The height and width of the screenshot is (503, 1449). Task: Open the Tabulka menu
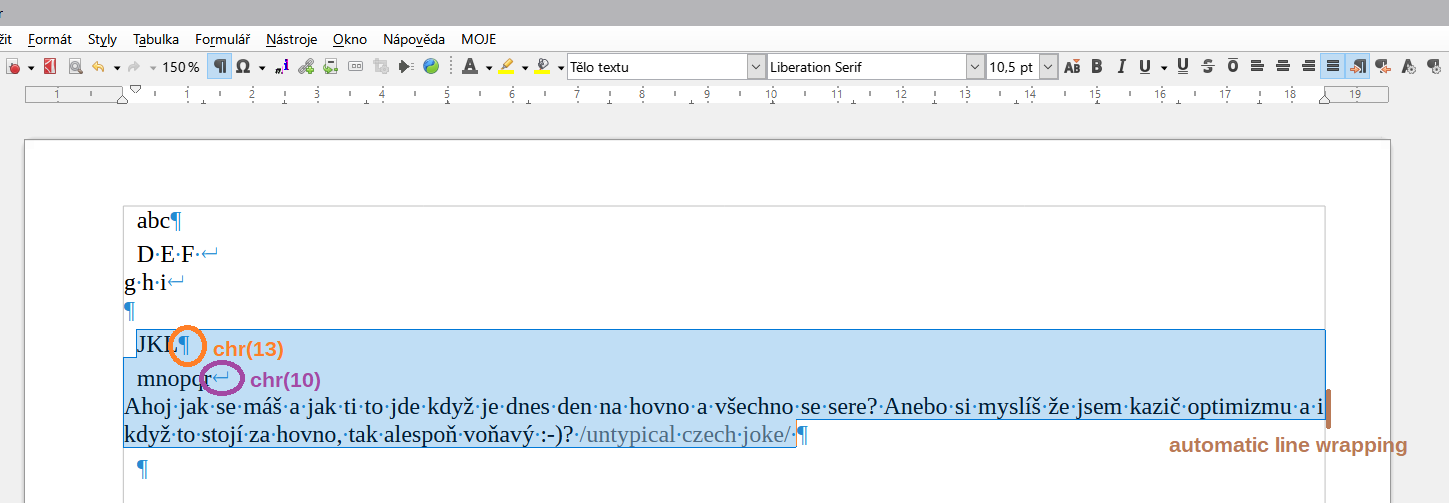tap(156, 39)
